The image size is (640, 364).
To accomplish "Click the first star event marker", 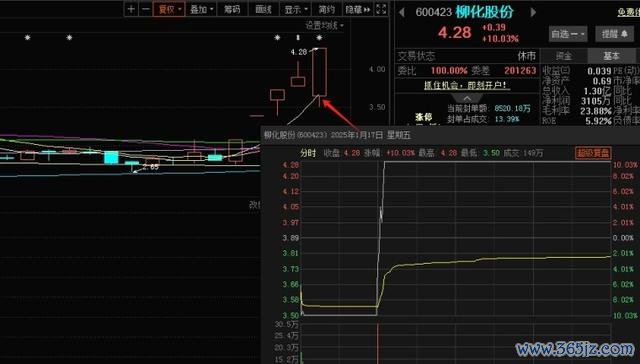I will click(x=27, y=38).
